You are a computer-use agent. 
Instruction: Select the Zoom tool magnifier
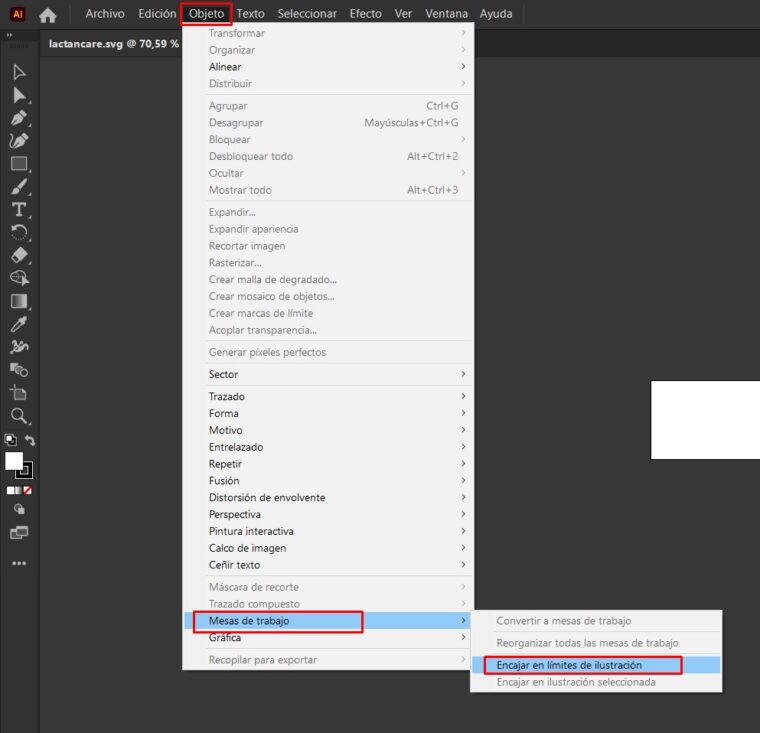[x=19, y=416]
